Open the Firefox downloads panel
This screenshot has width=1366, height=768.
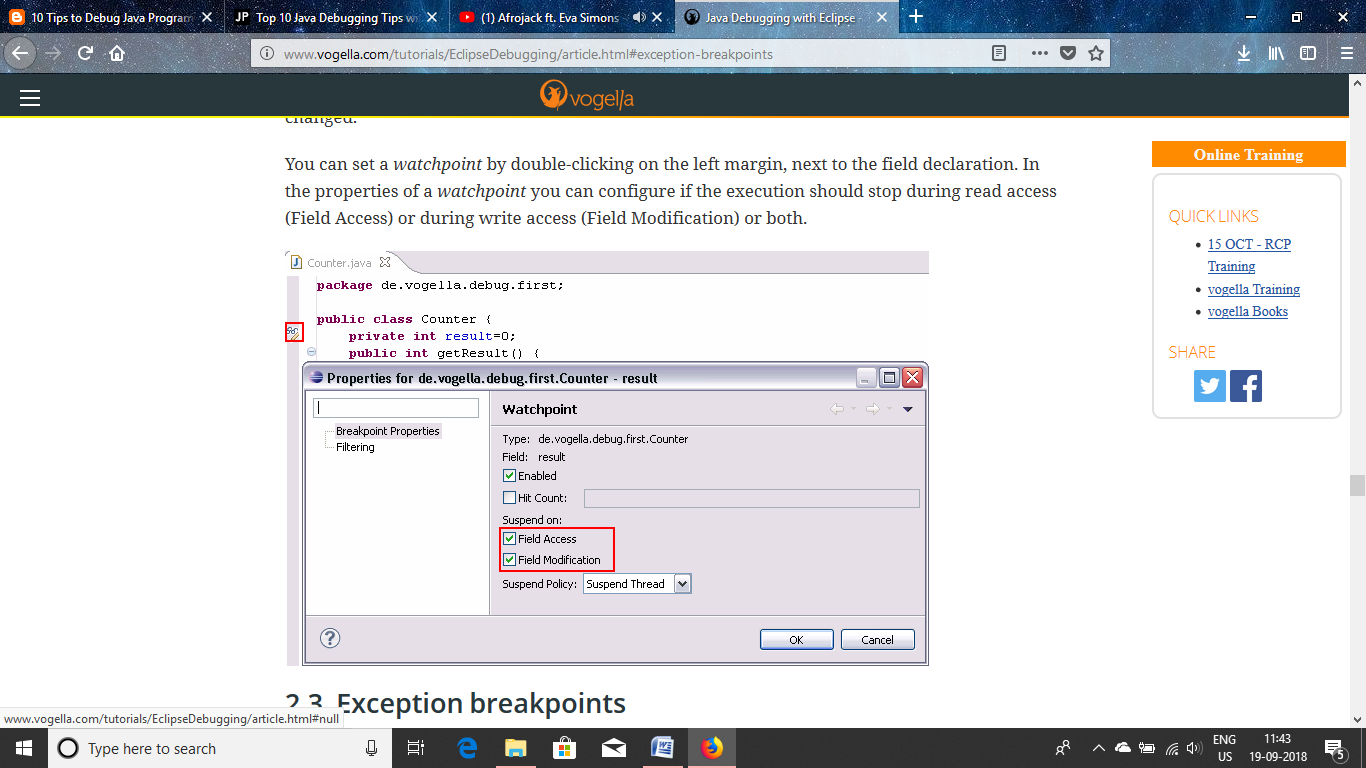tap(1244, 54)
